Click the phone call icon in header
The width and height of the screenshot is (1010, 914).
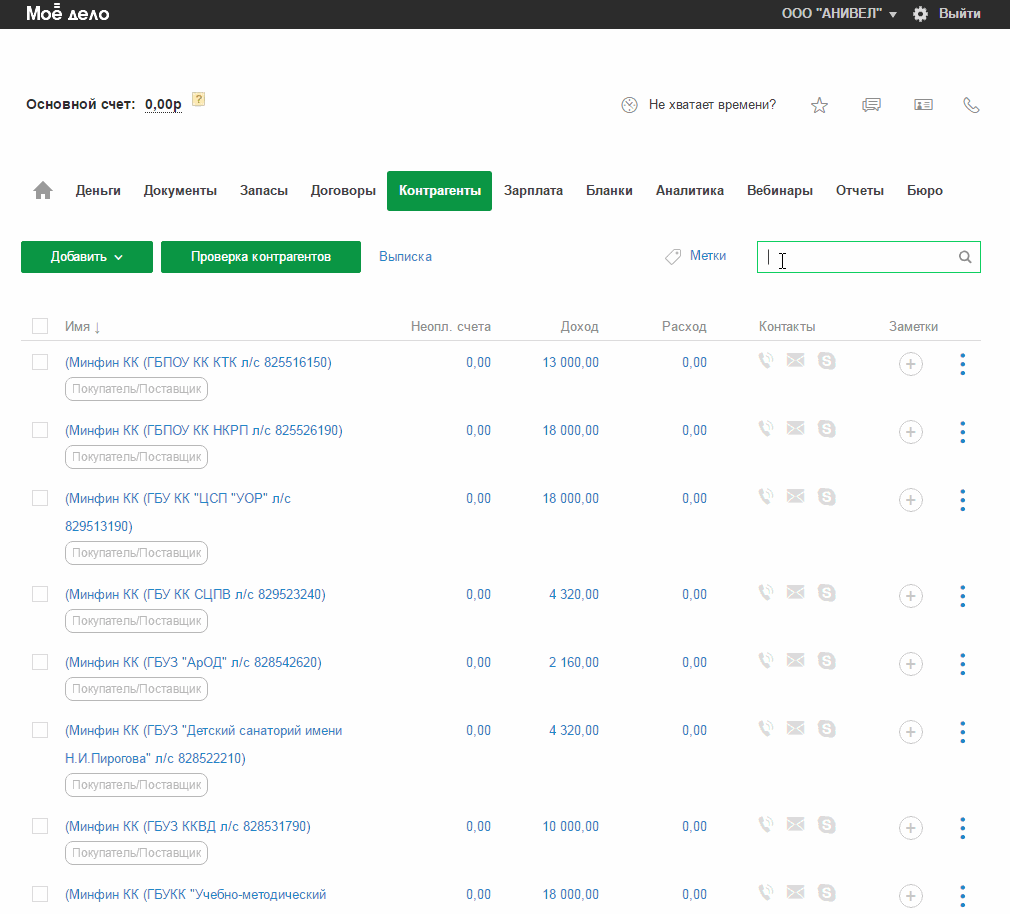(970, 105)
